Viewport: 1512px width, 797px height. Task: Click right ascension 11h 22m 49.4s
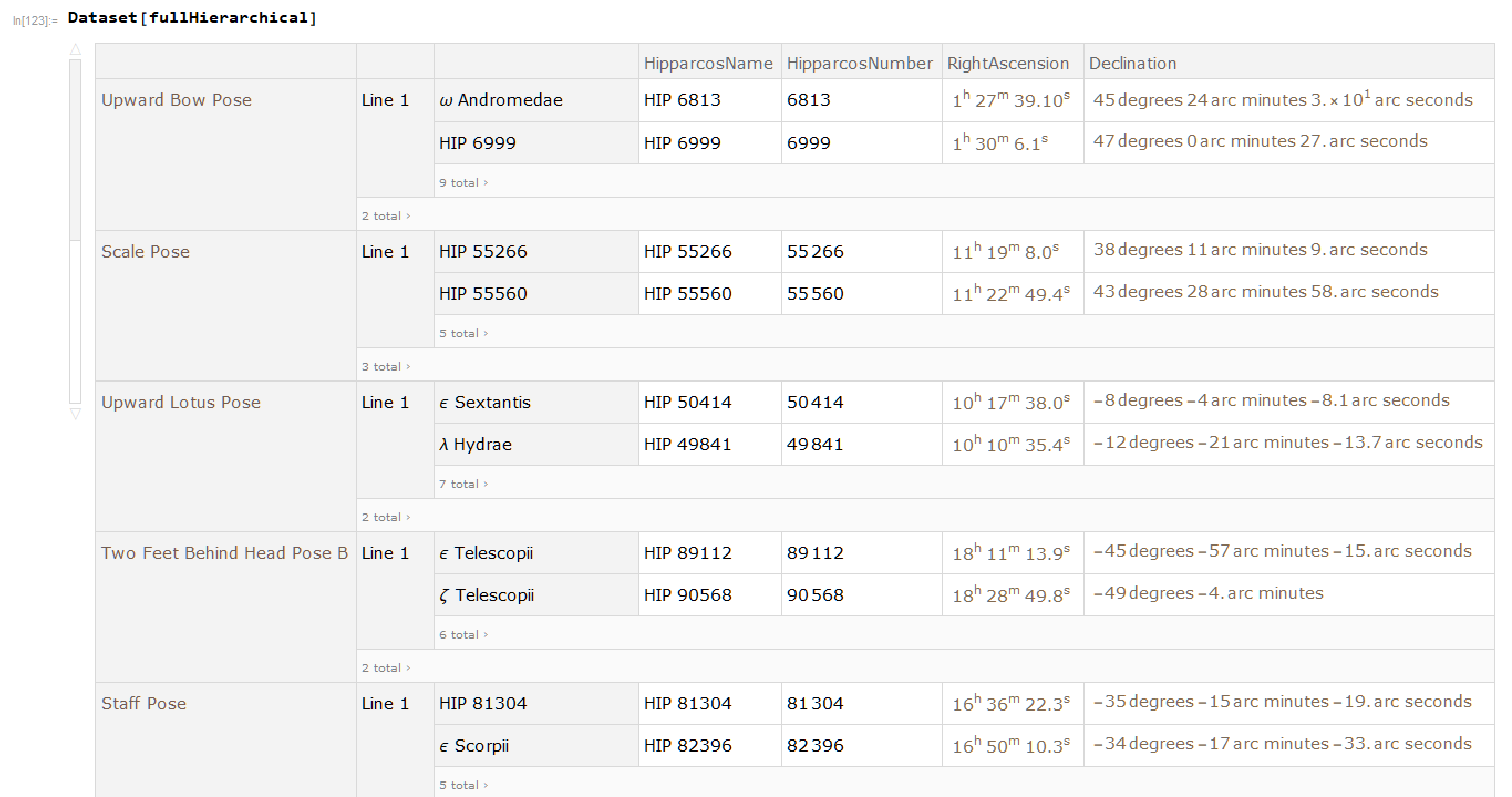coord(1012,292)
